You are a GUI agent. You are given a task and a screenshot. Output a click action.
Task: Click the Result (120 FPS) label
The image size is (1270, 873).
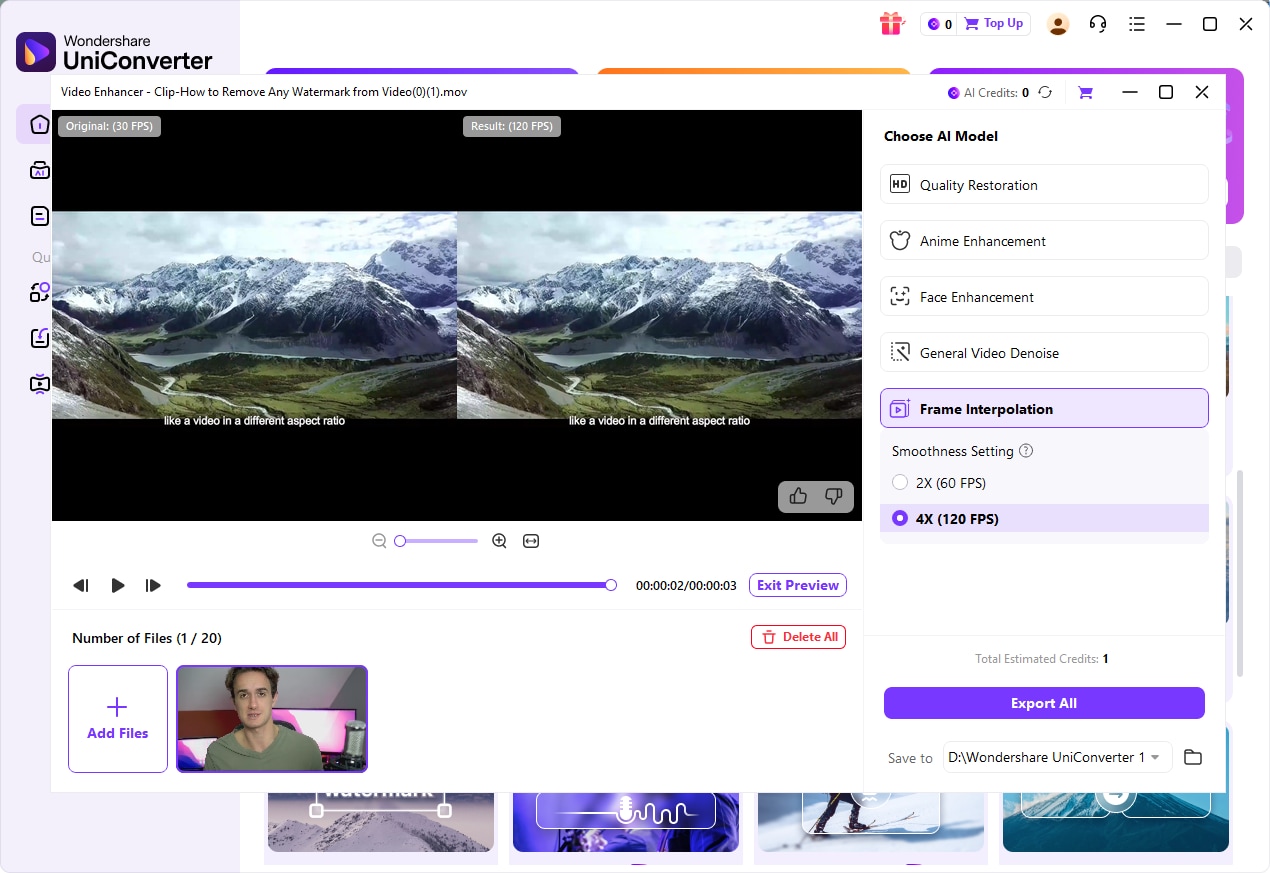512,126
